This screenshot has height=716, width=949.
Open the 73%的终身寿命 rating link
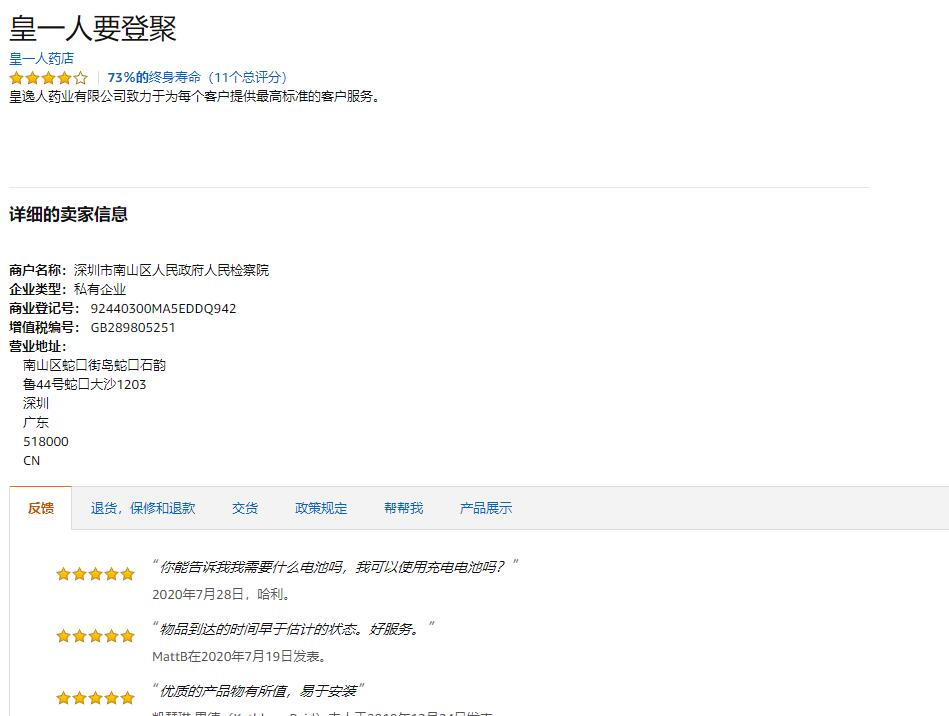[x=197, y=77]
